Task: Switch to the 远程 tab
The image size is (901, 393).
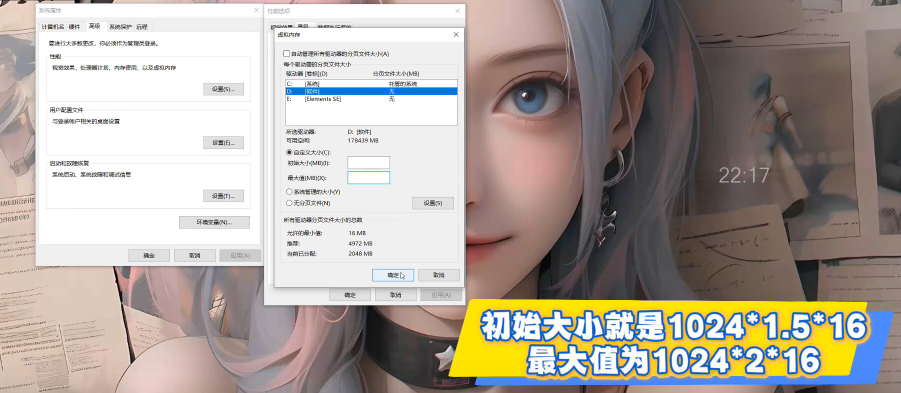Action: (x=143, y=26)
